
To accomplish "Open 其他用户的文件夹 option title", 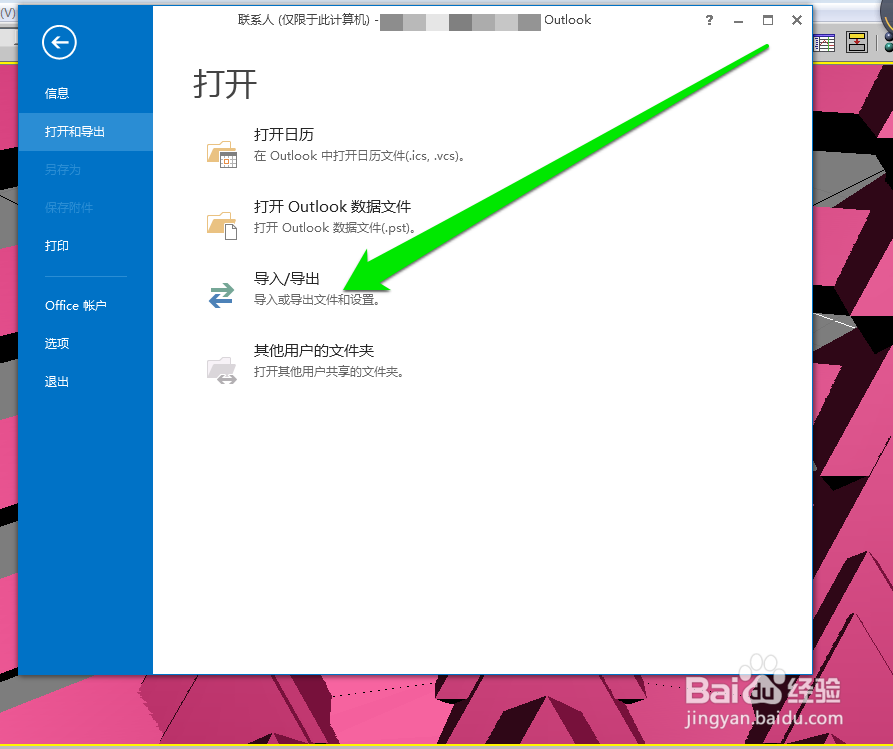I will pyautogui.click(x=314, y=350).
